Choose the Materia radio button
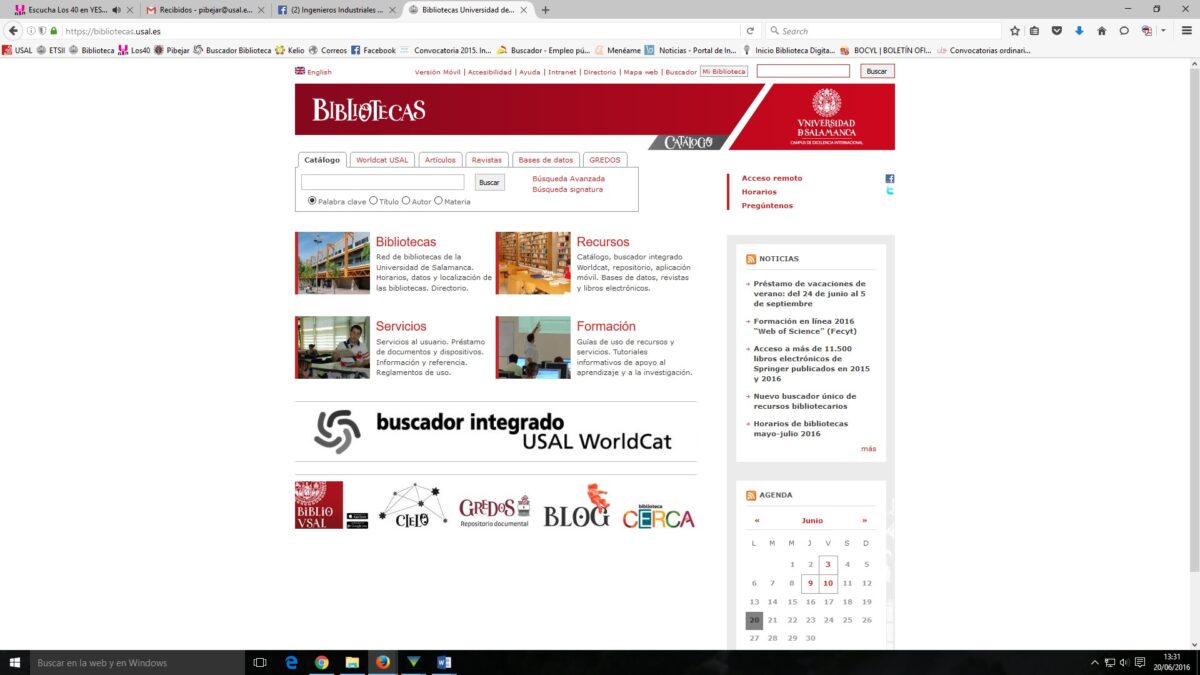Viewport: 1200px width, 675px height. pyautogui.click(x=438, y=201)
